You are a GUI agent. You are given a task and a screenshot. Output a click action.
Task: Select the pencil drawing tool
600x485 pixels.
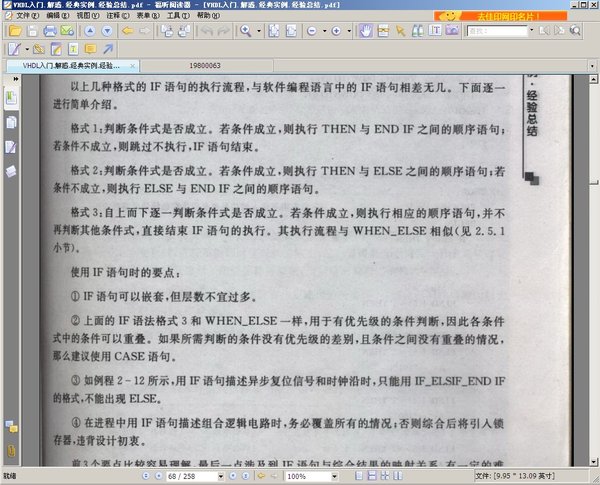click(x=15, y=49)
